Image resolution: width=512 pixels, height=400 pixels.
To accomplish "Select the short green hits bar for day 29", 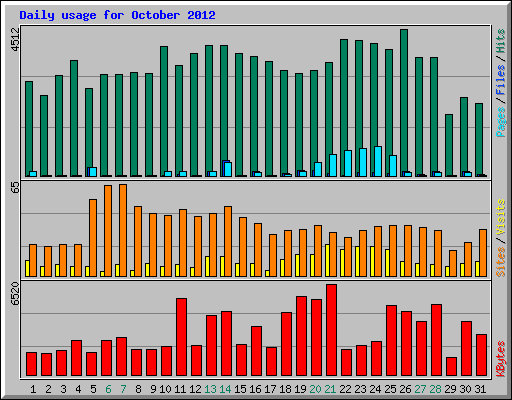I will 449,145.
